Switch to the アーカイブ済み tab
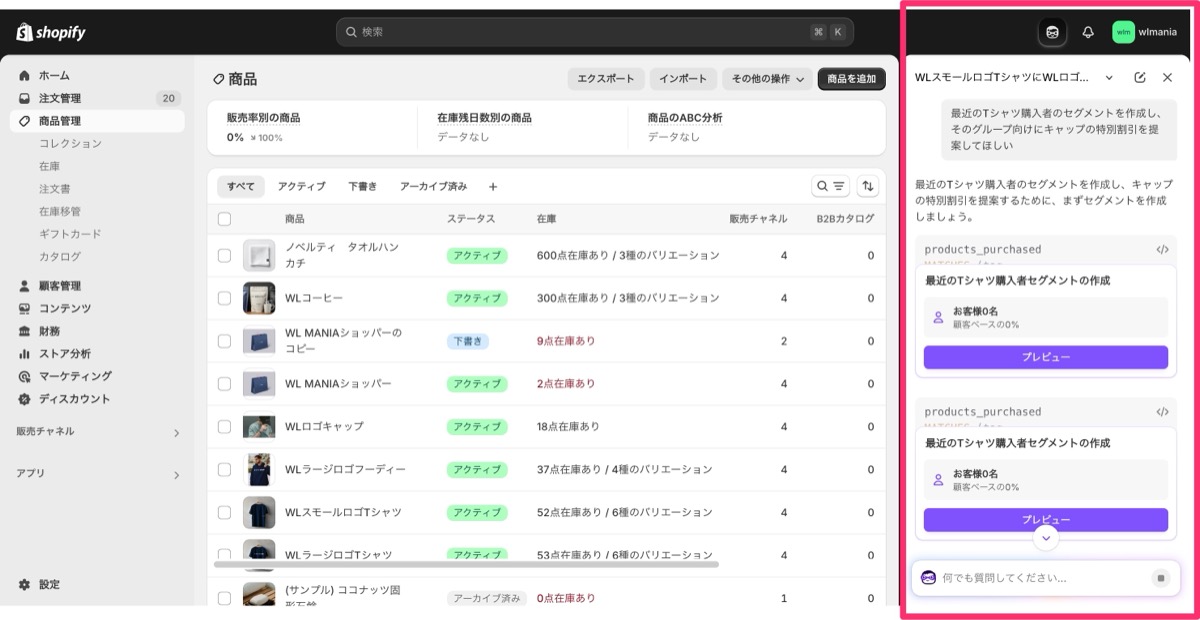 click(434, 186)
